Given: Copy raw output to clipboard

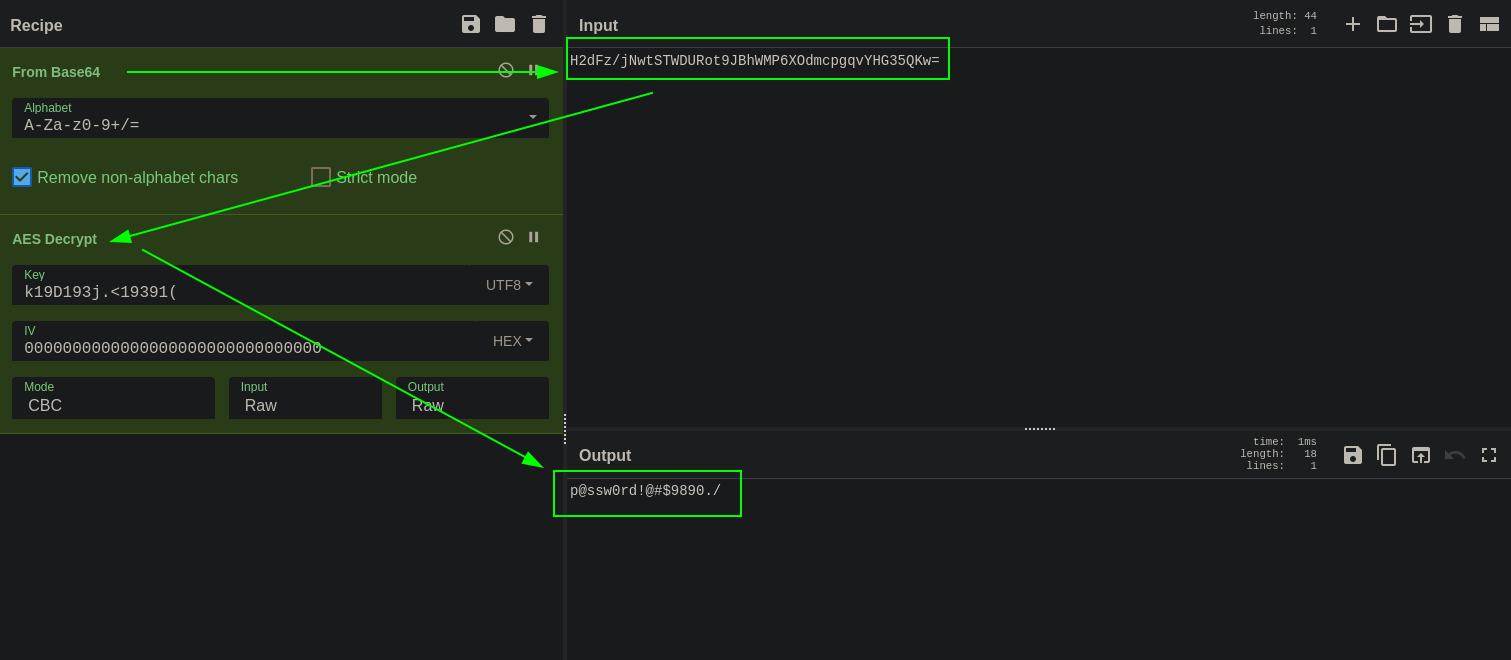Looking at the screenshot, I should 1387,455.
